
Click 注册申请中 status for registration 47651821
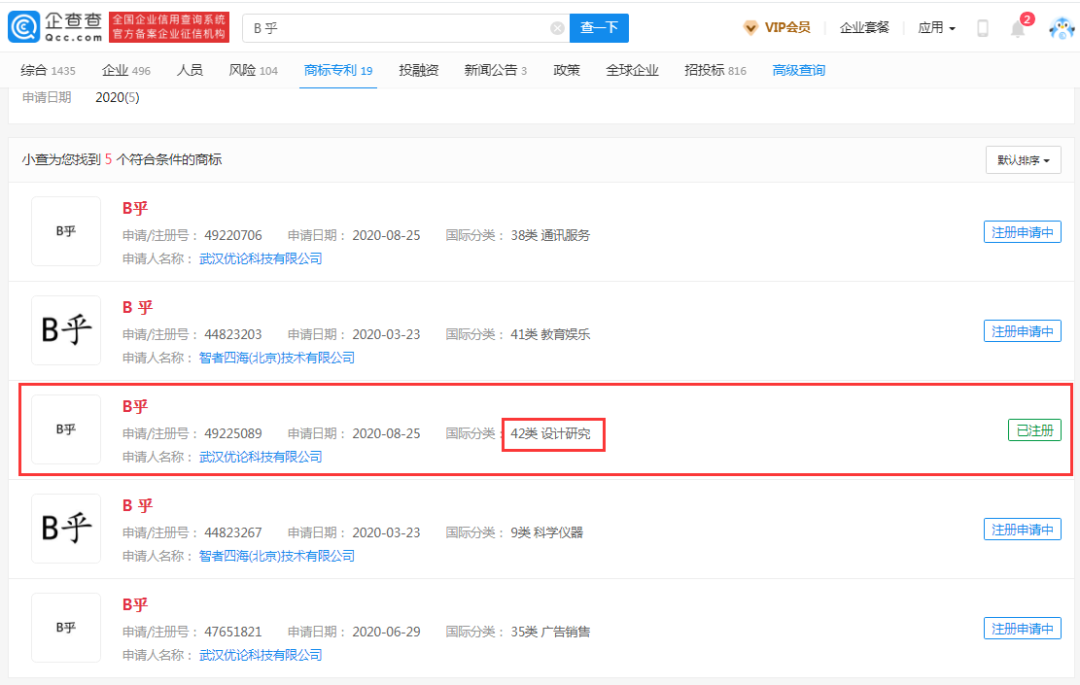[1022, 629]
